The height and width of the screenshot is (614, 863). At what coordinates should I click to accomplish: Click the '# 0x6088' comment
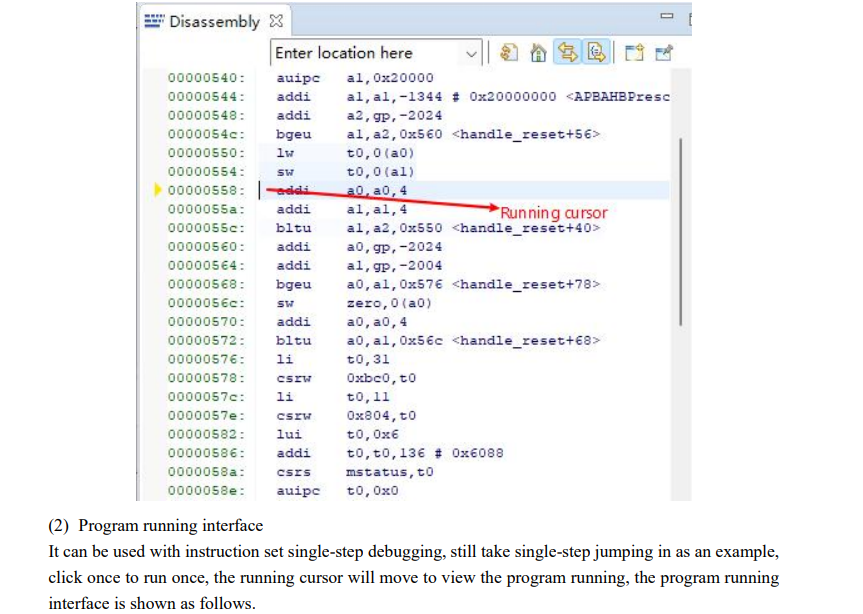[x=468, y=453]
